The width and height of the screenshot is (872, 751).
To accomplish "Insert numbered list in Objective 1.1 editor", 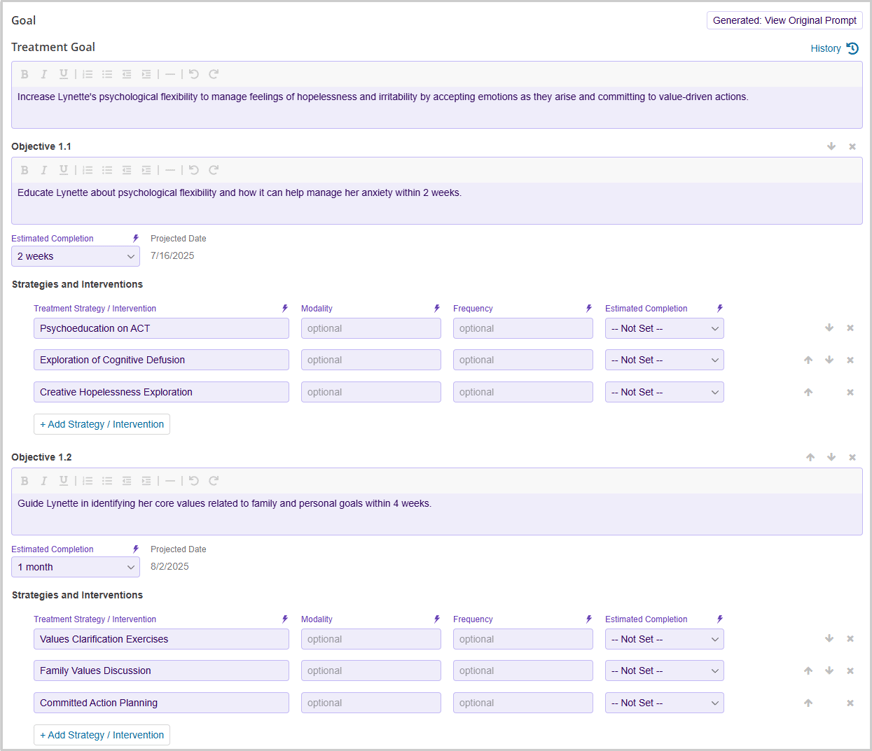I will [x=88, y=170].
